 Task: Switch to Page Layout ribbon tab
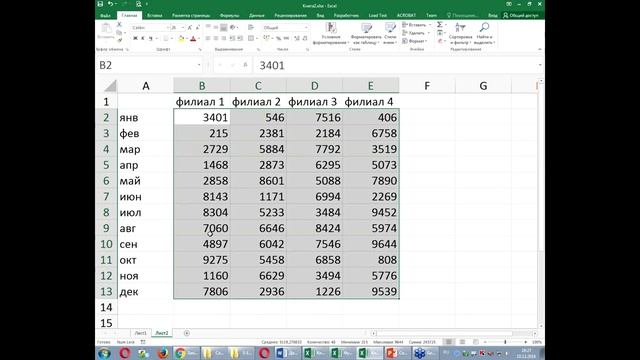point(191,16)
